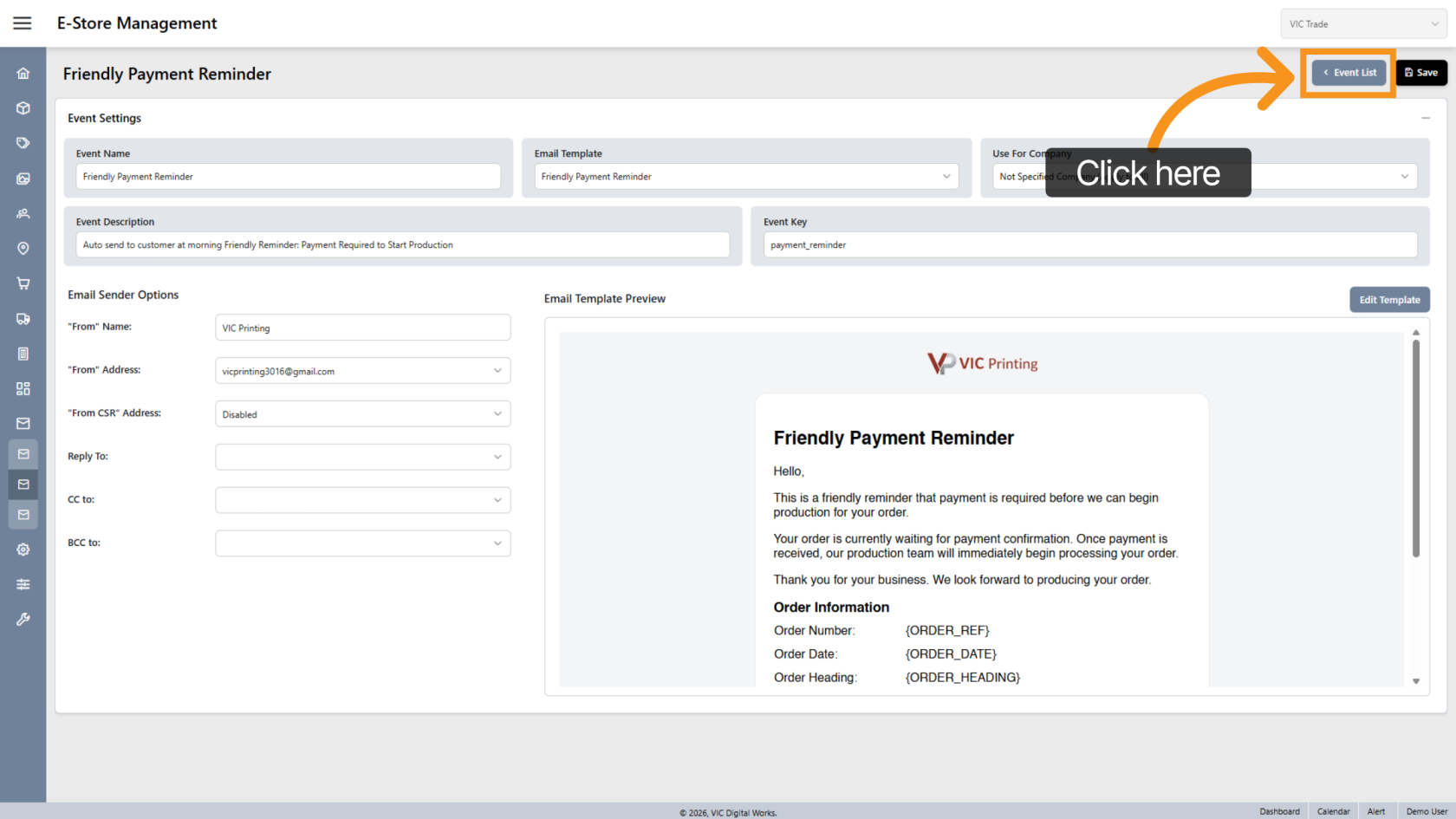This screenshot has width=1456, height=819.
Task: Click the Edit Template button
Action: click(x=1389, y=300)
